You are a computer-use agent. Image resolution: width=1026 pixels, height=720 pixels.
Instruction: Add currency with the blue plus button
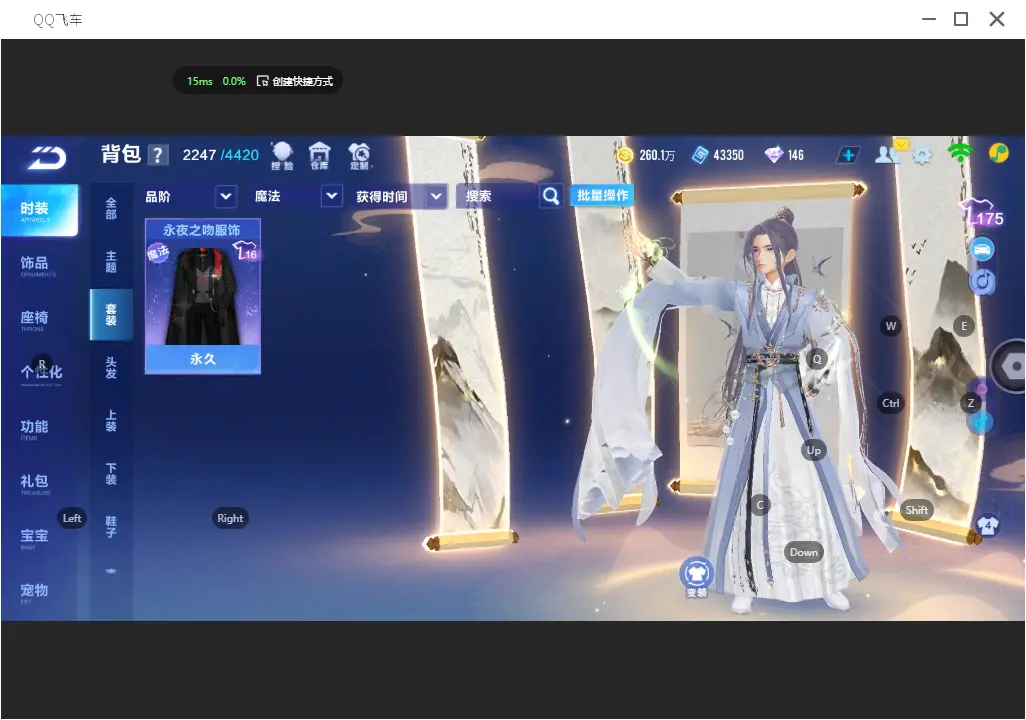click(x=848, y=155)
